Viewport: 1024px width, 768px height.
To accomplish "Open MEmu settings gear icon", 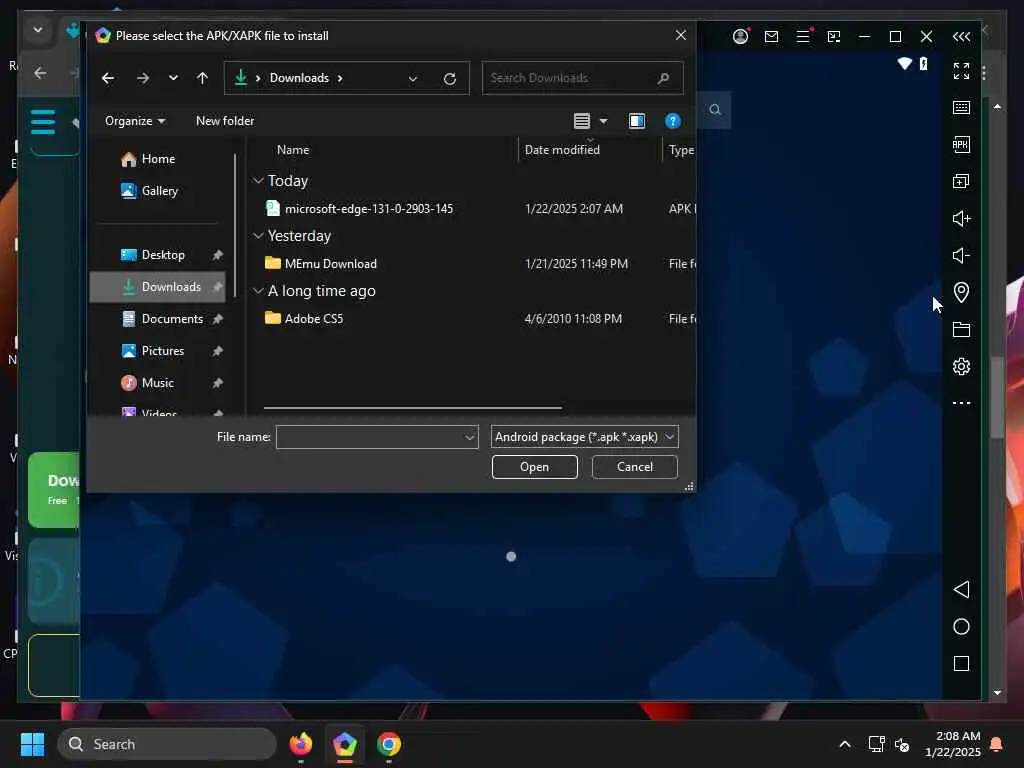I will pyautogui.click(x=961, y=366).
